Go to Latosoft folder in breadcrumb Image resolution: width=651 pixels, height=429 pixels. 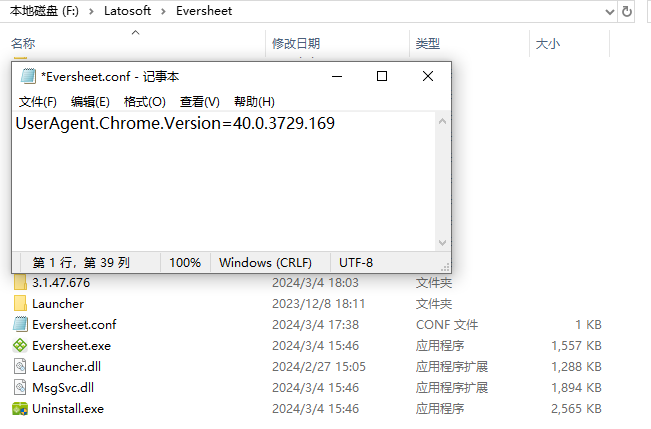(127, 11)
